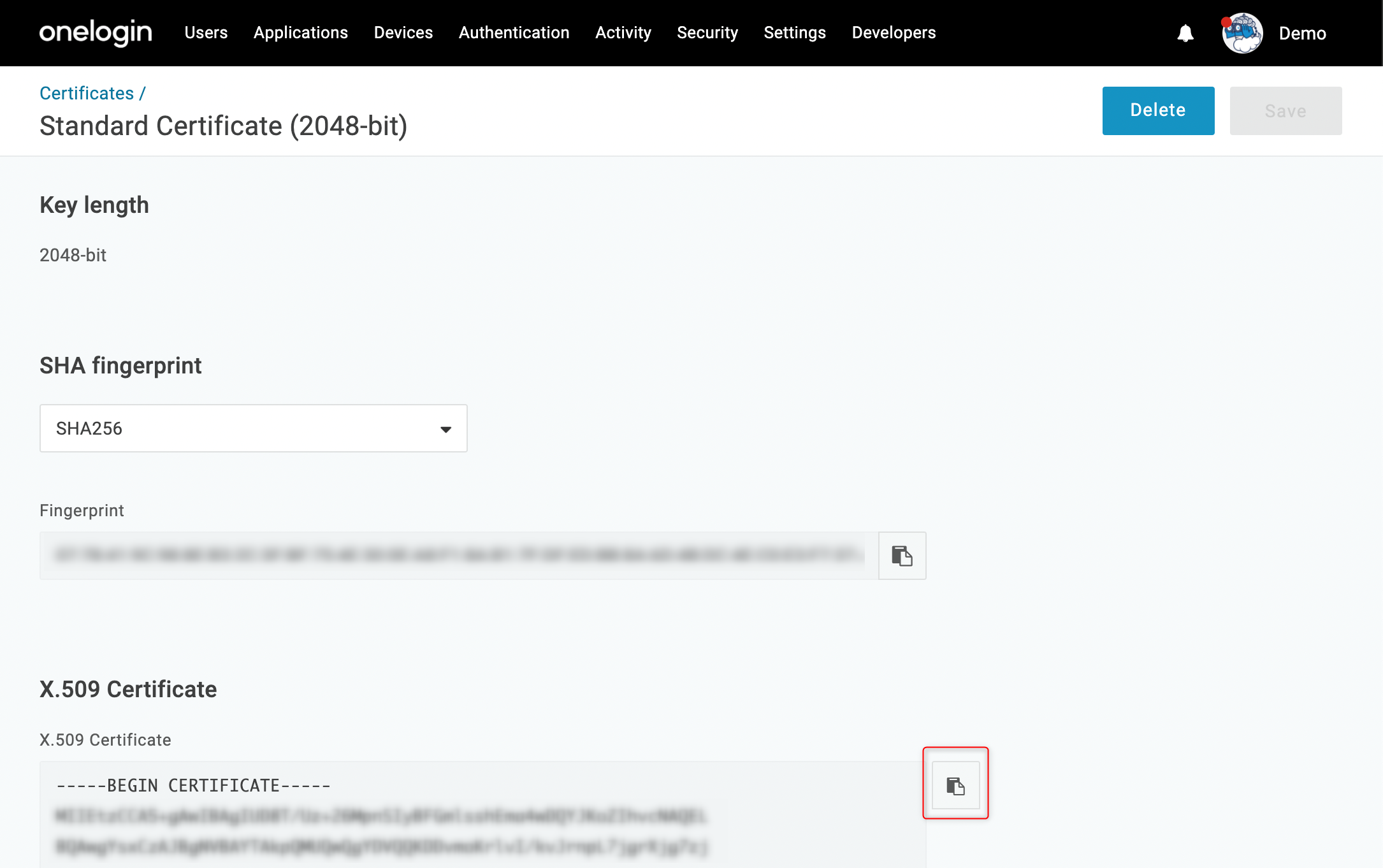The width and height of the screenshot is (1383, 868).
Task: Go to OneLogin home via logo
Action: pos(96,33)
